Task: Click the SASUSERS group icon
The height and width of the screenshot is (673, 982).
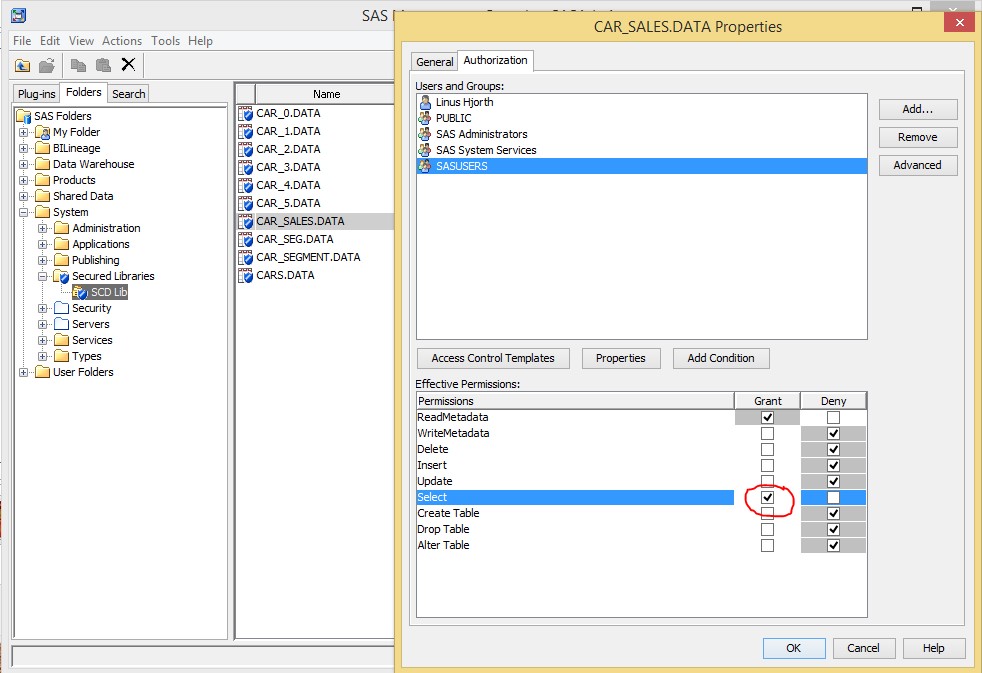Action: click(425, 166)
